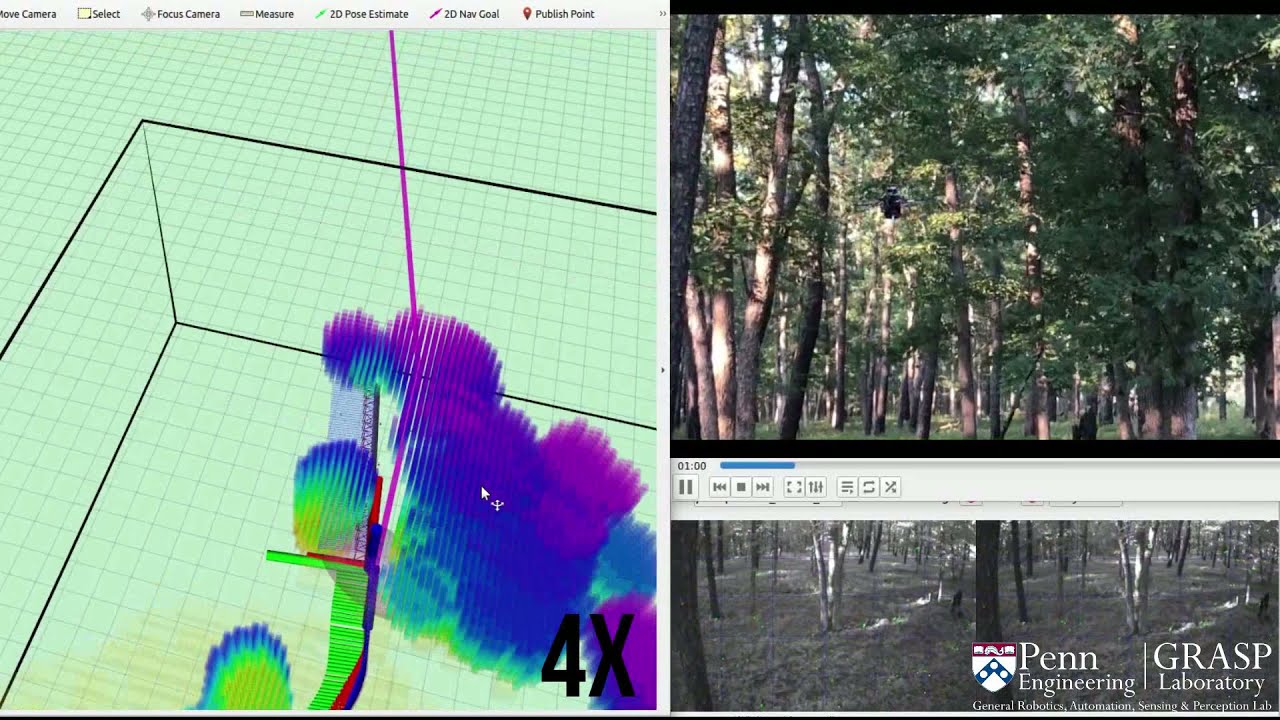
Task: Toggle shuffle random playback
Action: click(x=890, y=487)
